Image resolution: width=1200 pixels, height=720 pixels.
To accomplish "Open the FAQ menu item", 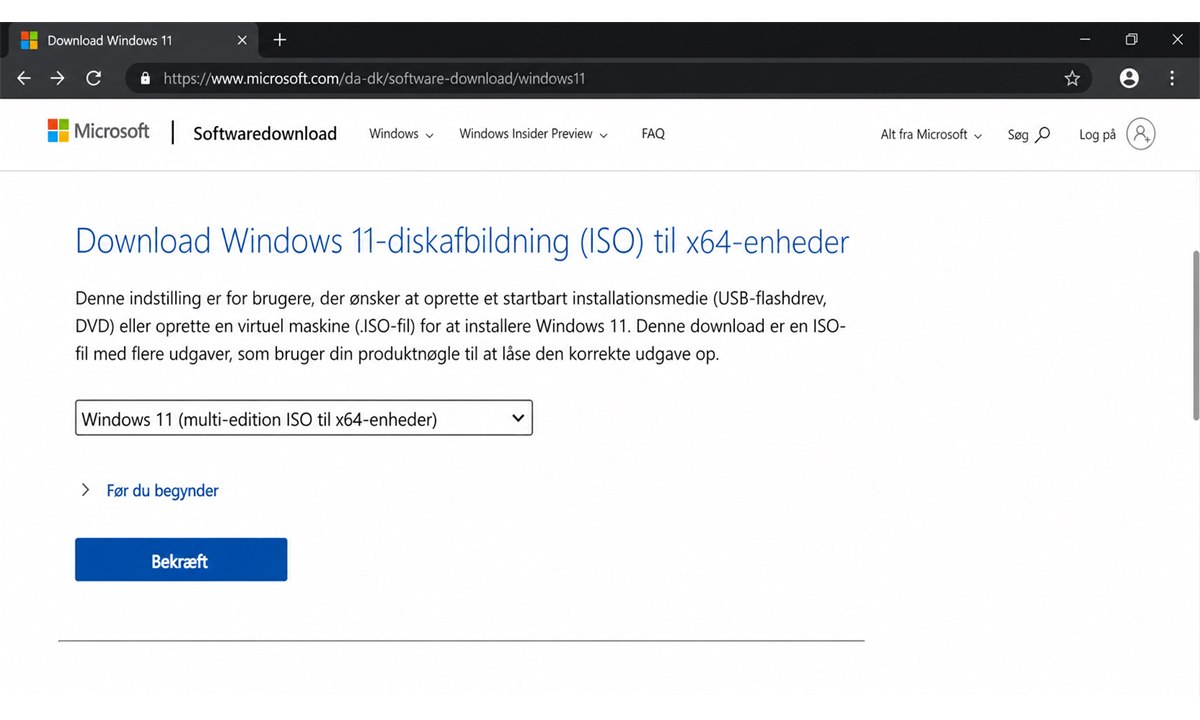I will (653, 134).
